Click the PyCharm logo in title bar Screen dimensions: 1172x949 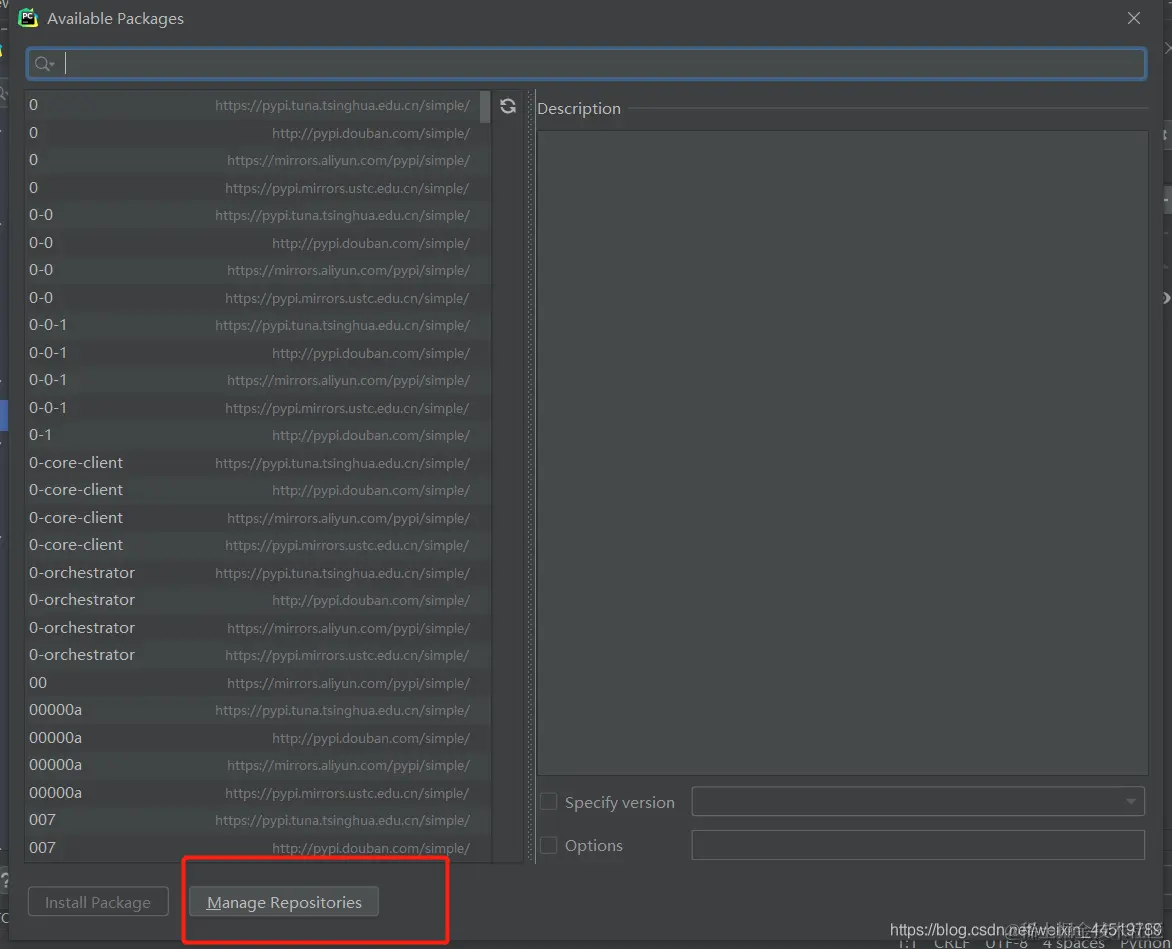point(28,18)
